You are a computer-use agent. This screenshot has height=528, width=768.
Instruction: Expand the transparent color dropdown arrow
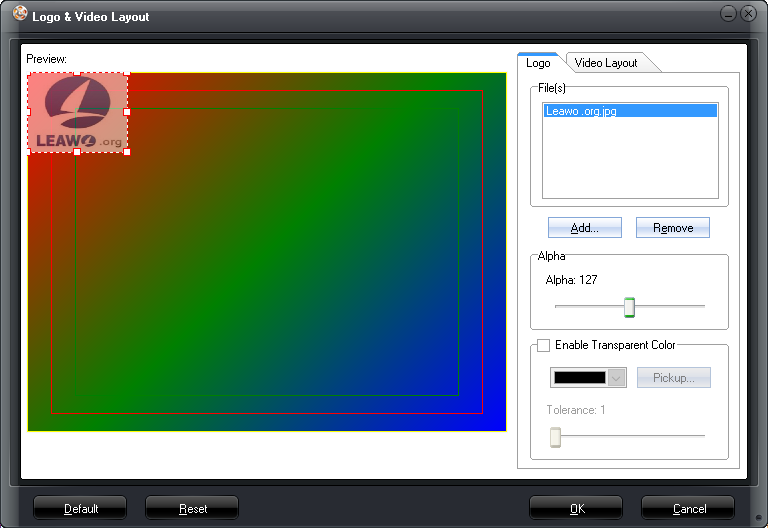[617, 378]
